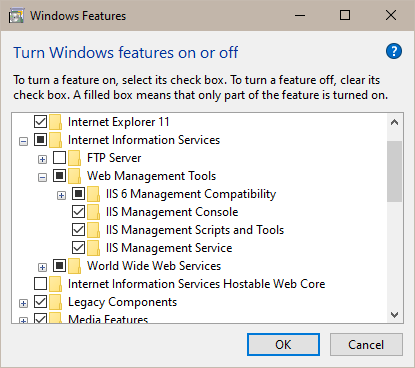Collapse the Web Management Tools node
Viewport: 415px width, 368px height.
coord(42,178)
